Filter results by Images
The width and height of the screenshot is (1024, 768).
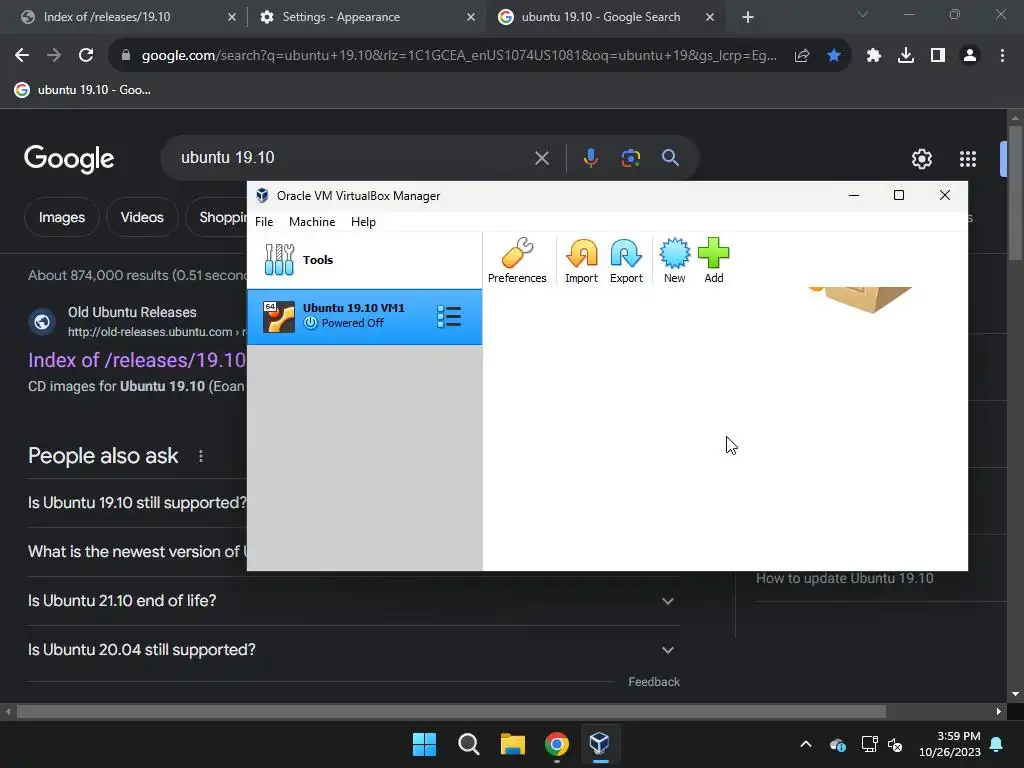61,217
